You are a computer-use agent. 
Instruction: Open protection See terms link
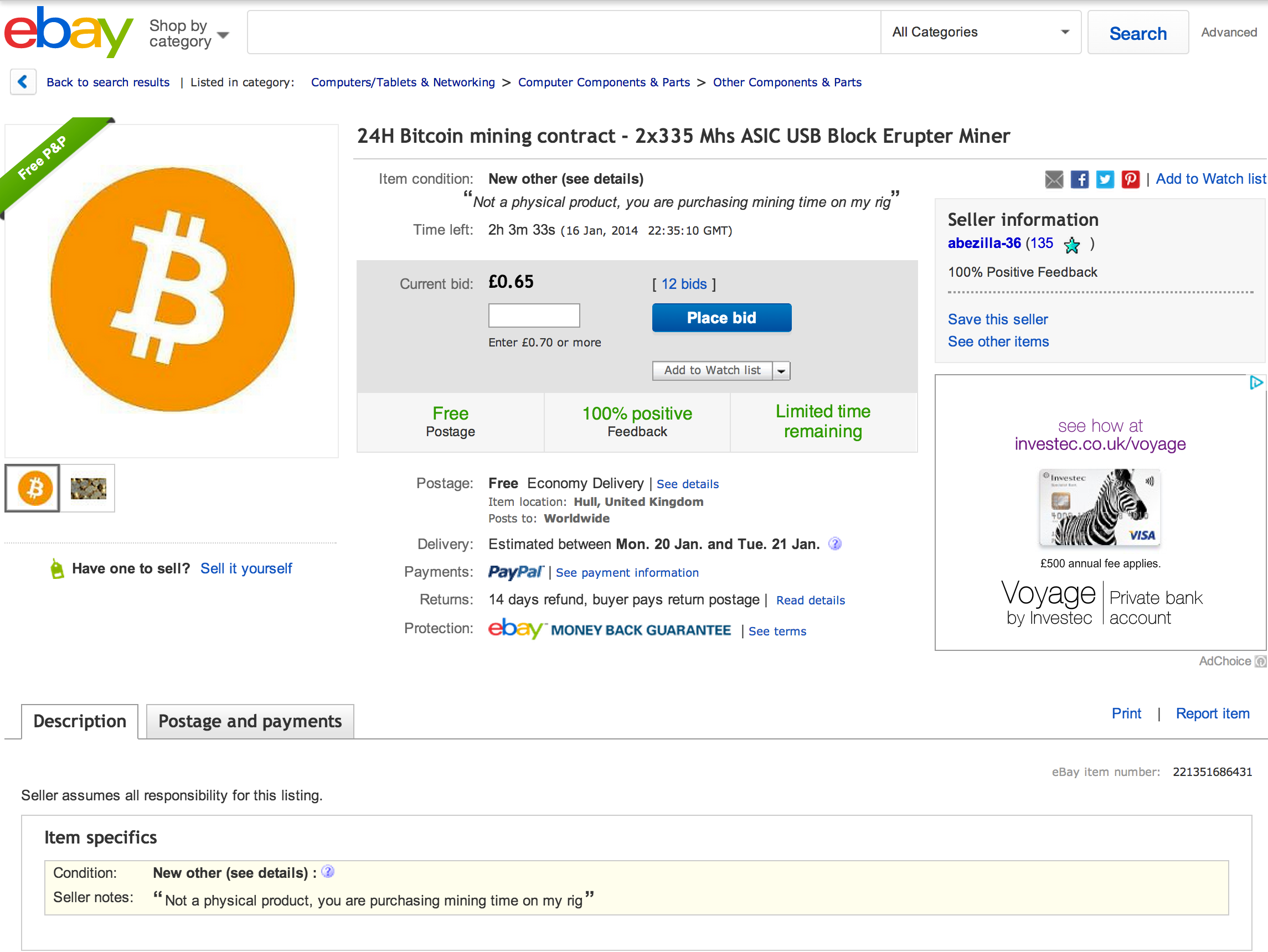[x=777, y=631]
